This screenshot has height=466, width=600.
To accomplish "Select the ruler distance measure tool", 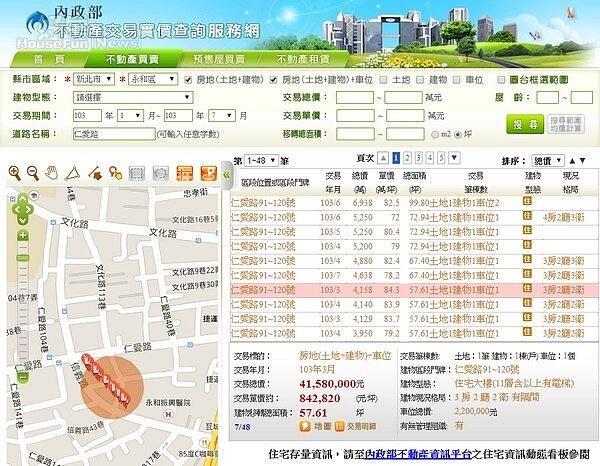I will (94, 173).
